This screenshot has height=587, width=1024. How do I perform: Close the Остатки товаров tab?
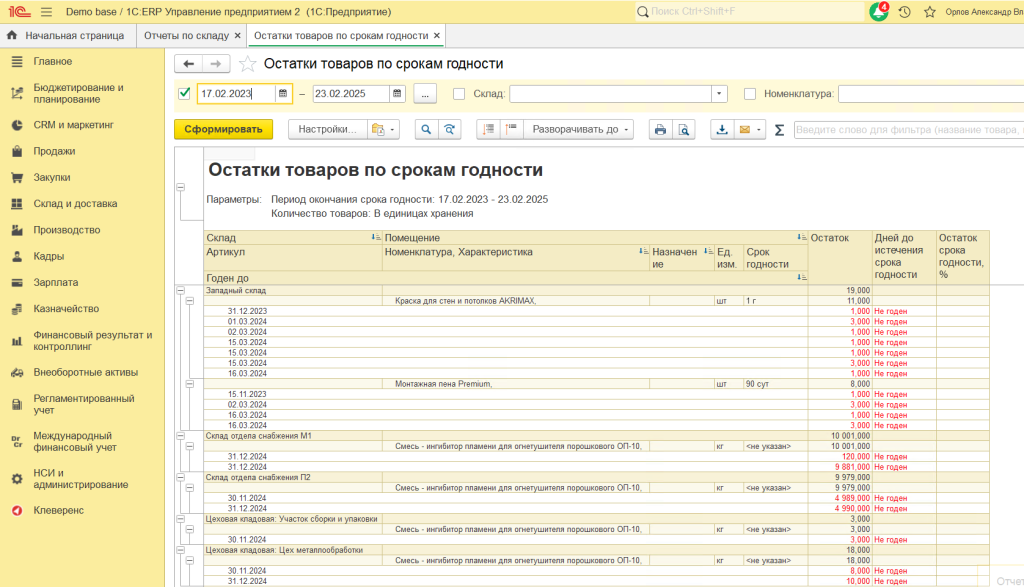(437, 35)
